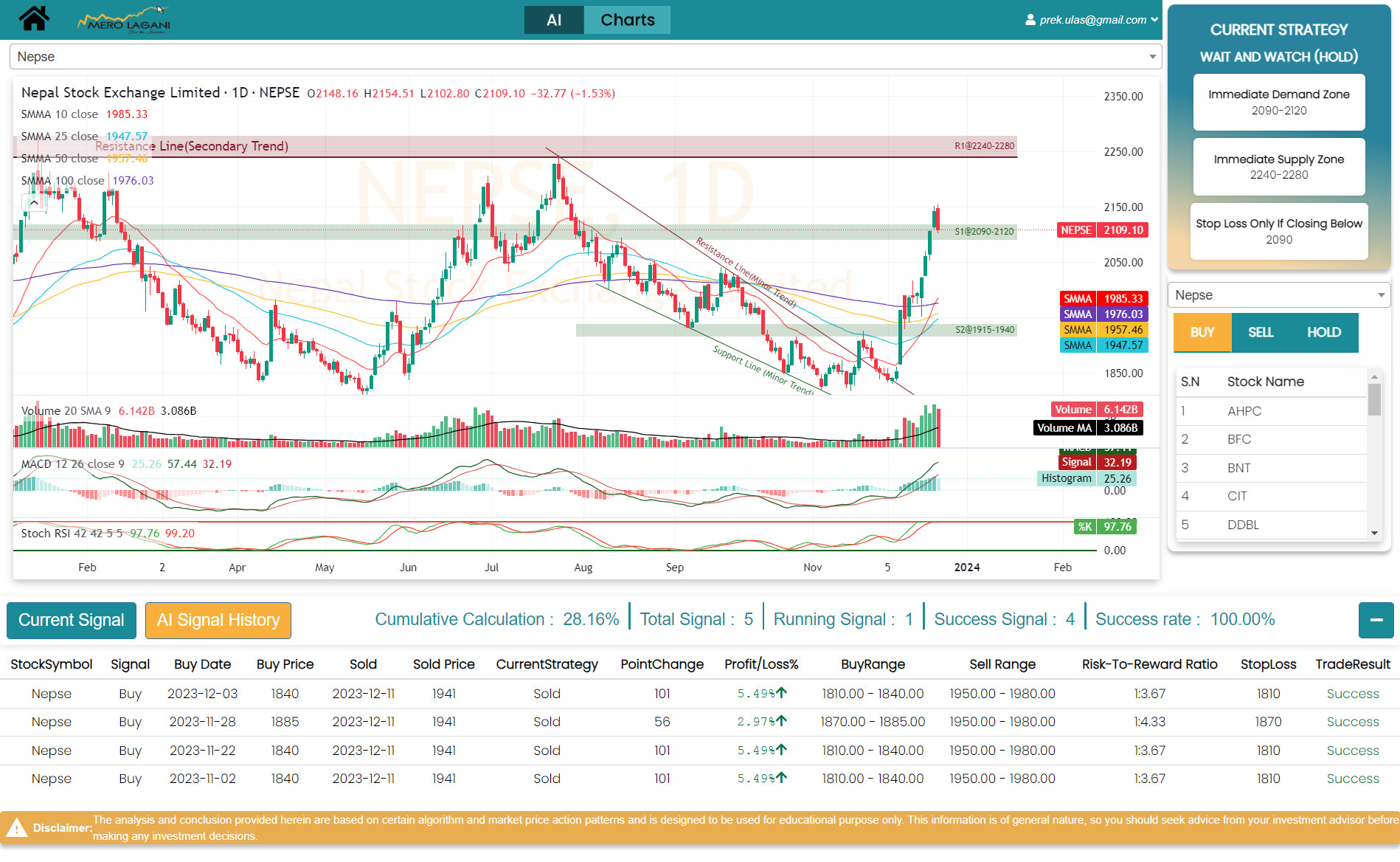The height and width of the screenshot is (862, 1400).
Task: Click the S2@1915-1940 support label
Action: [985, 330]
